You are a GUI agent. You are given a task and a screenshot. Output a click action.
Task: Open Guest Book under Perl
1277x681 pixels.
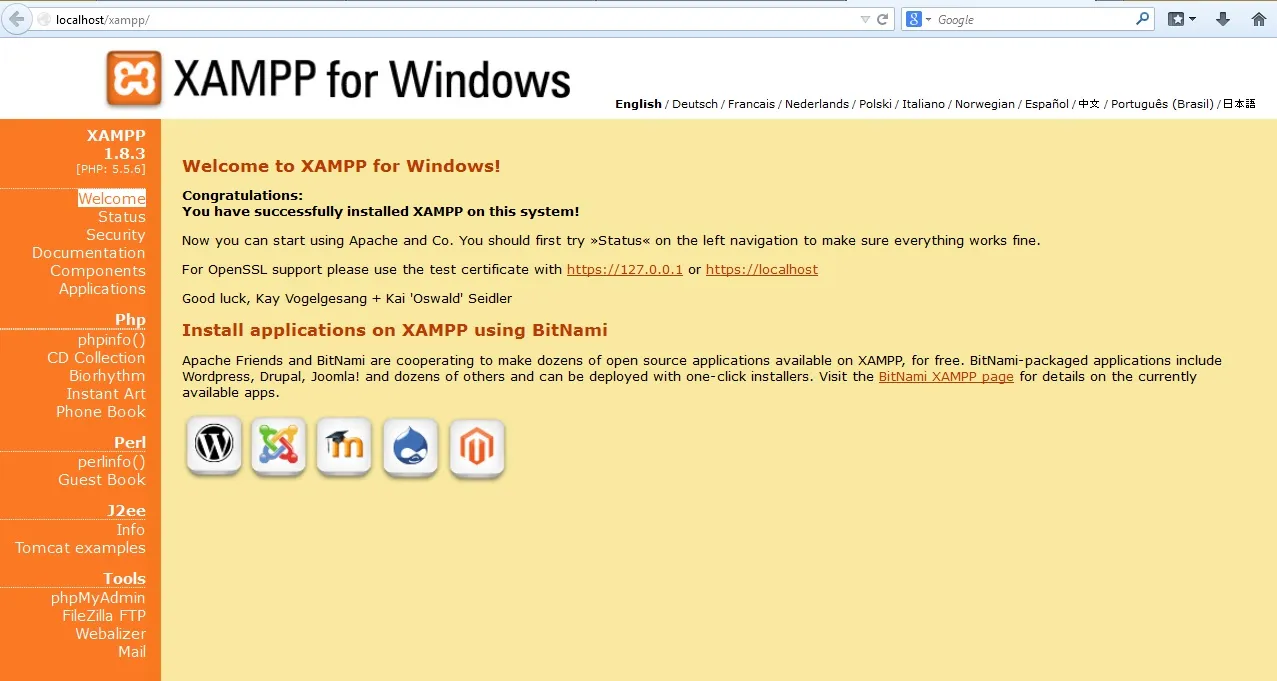(x=102, y=480)
